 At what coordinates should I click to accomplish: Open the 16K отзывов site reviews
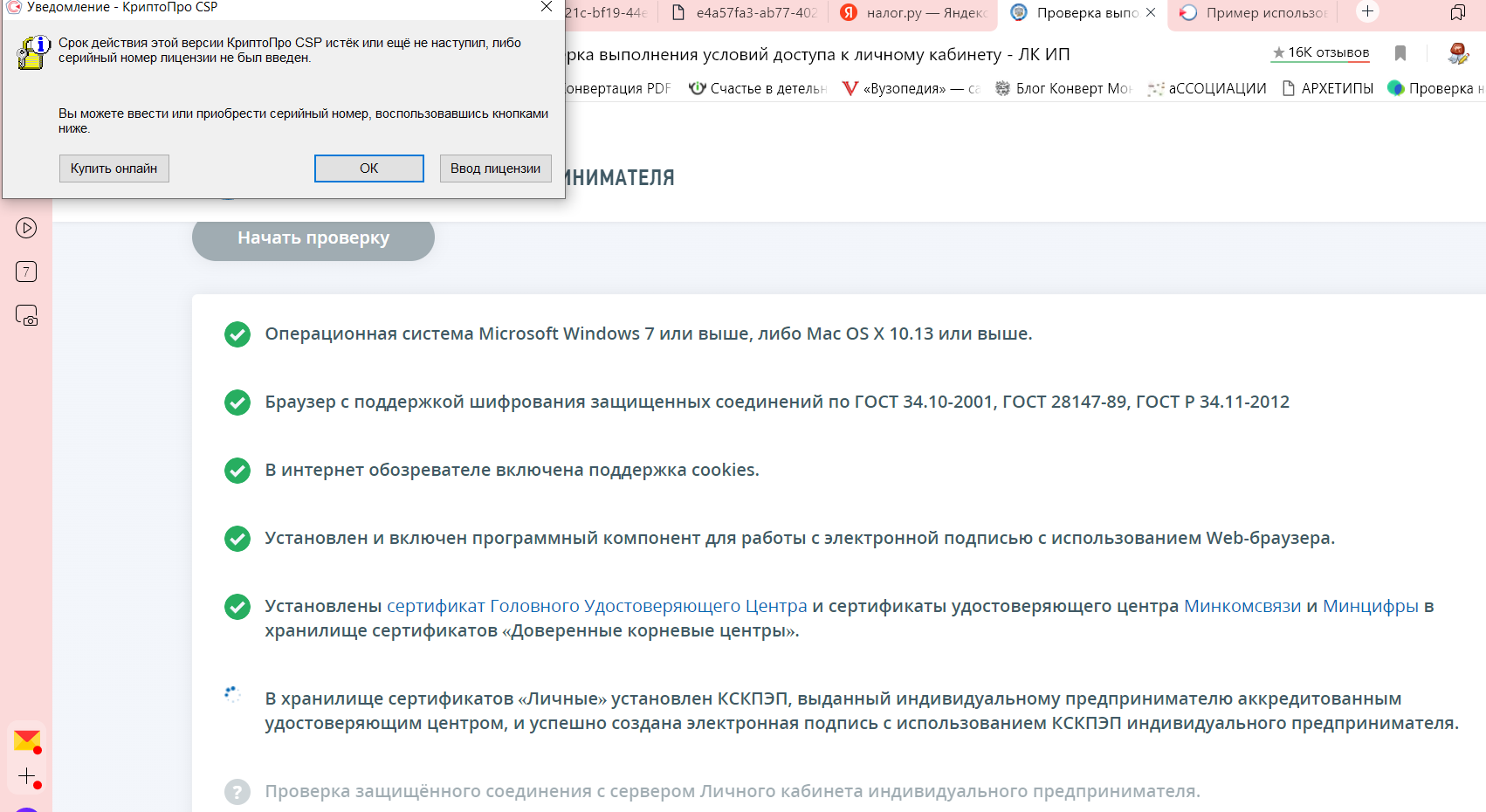click(1320, 52)
